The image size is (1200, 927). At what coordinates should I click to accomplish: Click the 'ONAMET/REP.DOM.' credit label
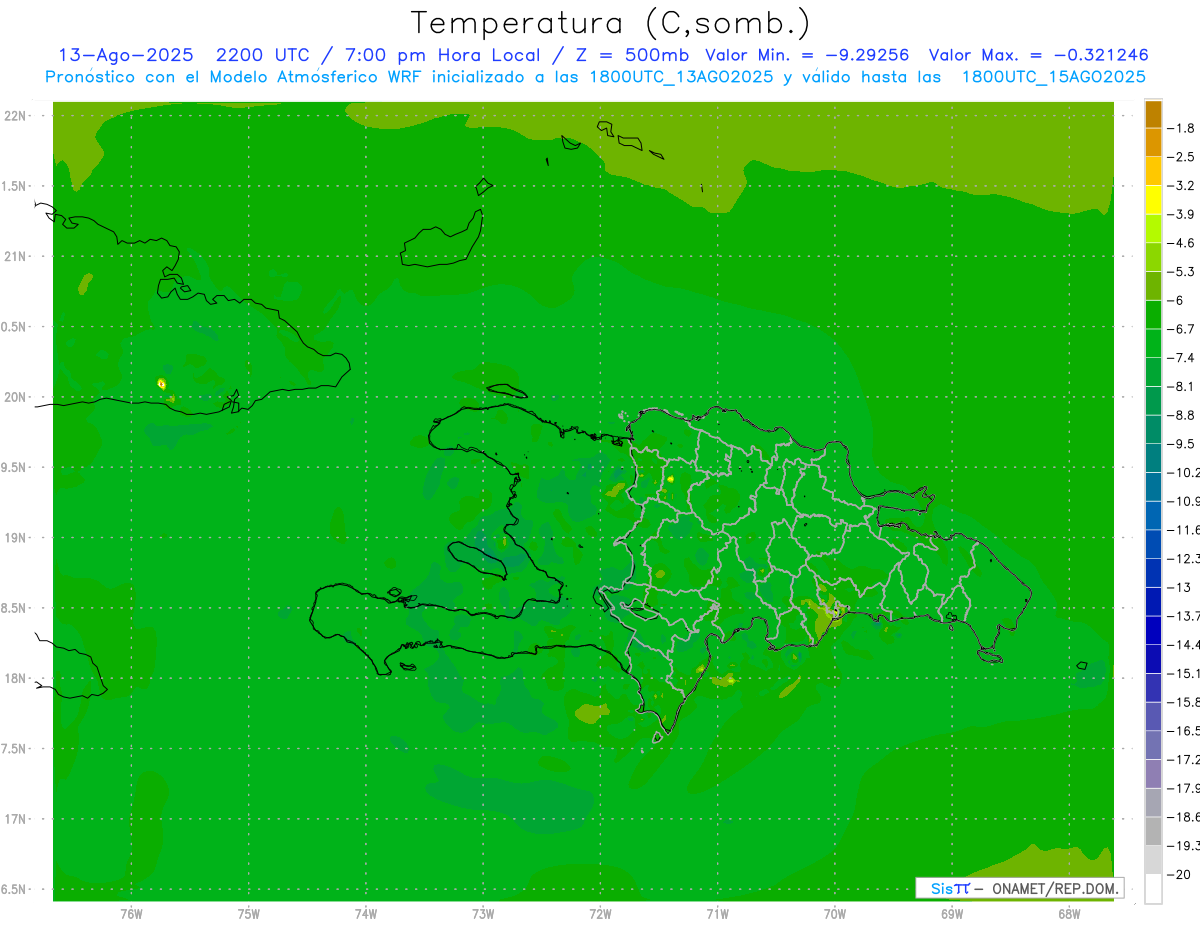tap(1054, 888)
